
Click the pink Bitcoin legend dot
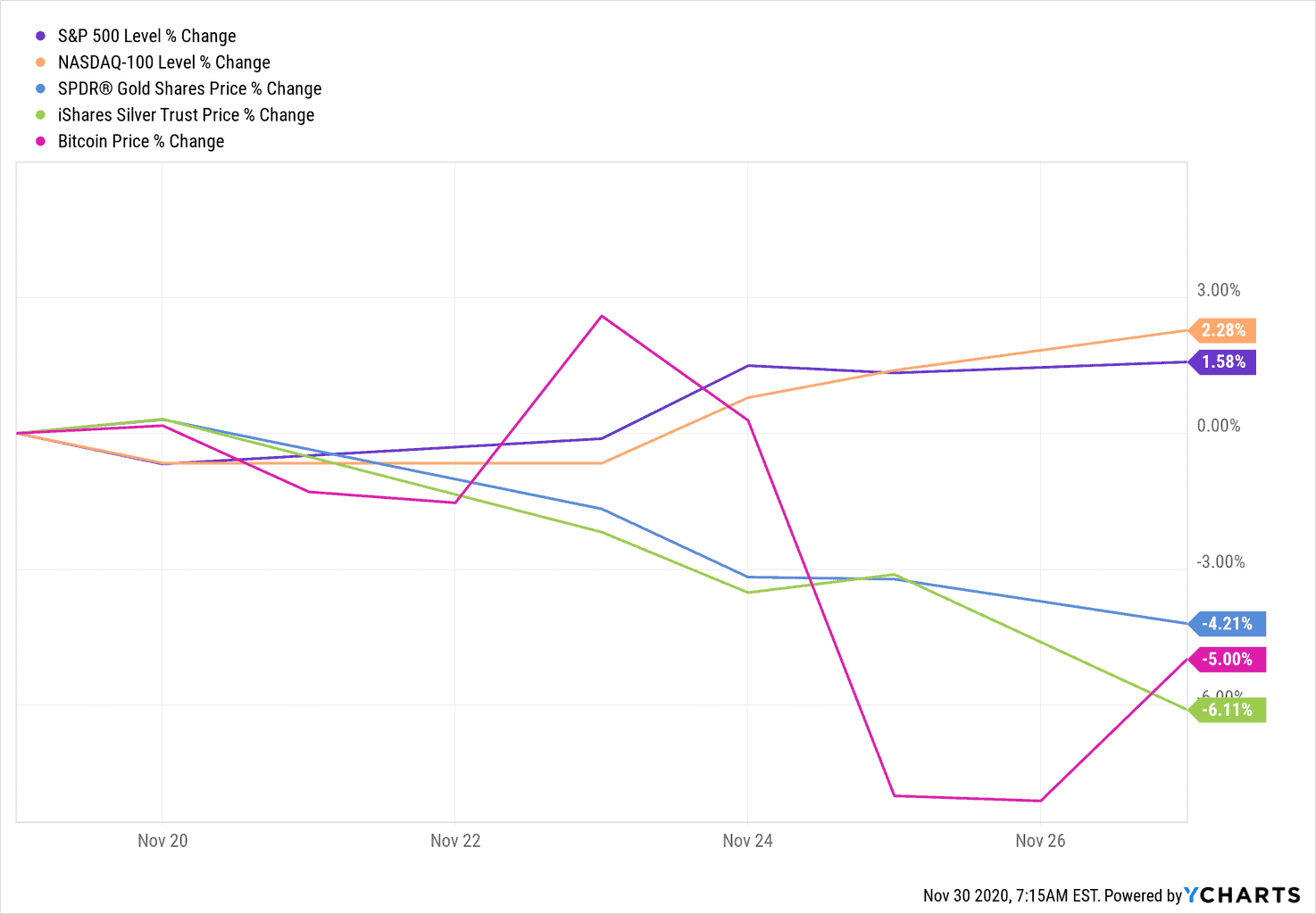click(x=40, y=142)
